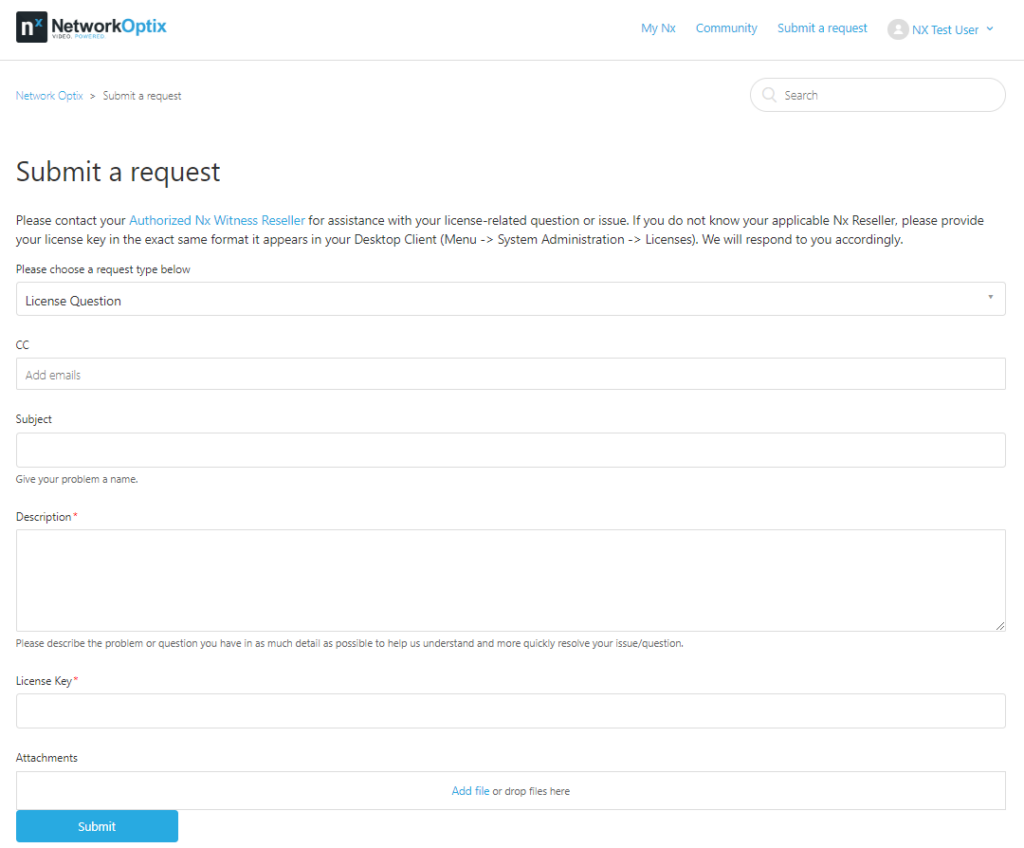Image resolution: width=1024 pixels, height=848 pixels.
Task: Click the CC label
Action: [22, 345]
